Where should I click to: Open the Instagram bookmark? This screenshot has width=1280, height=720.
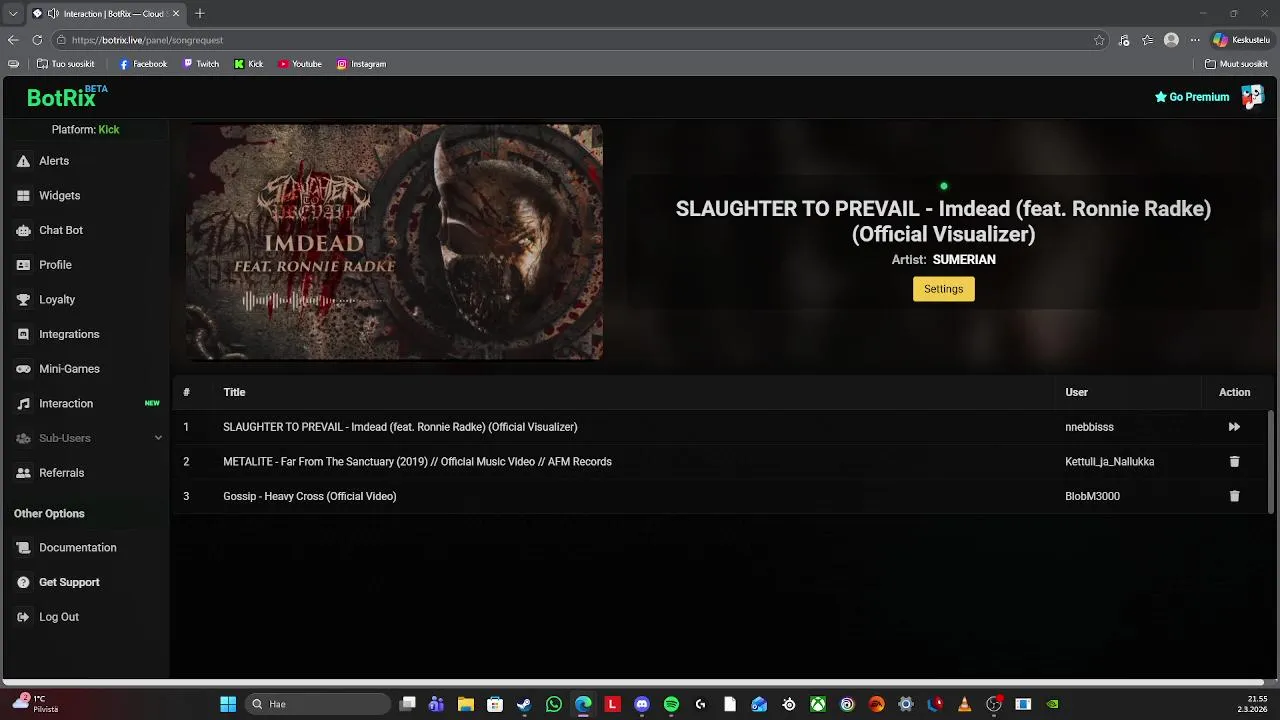[361, 64]
